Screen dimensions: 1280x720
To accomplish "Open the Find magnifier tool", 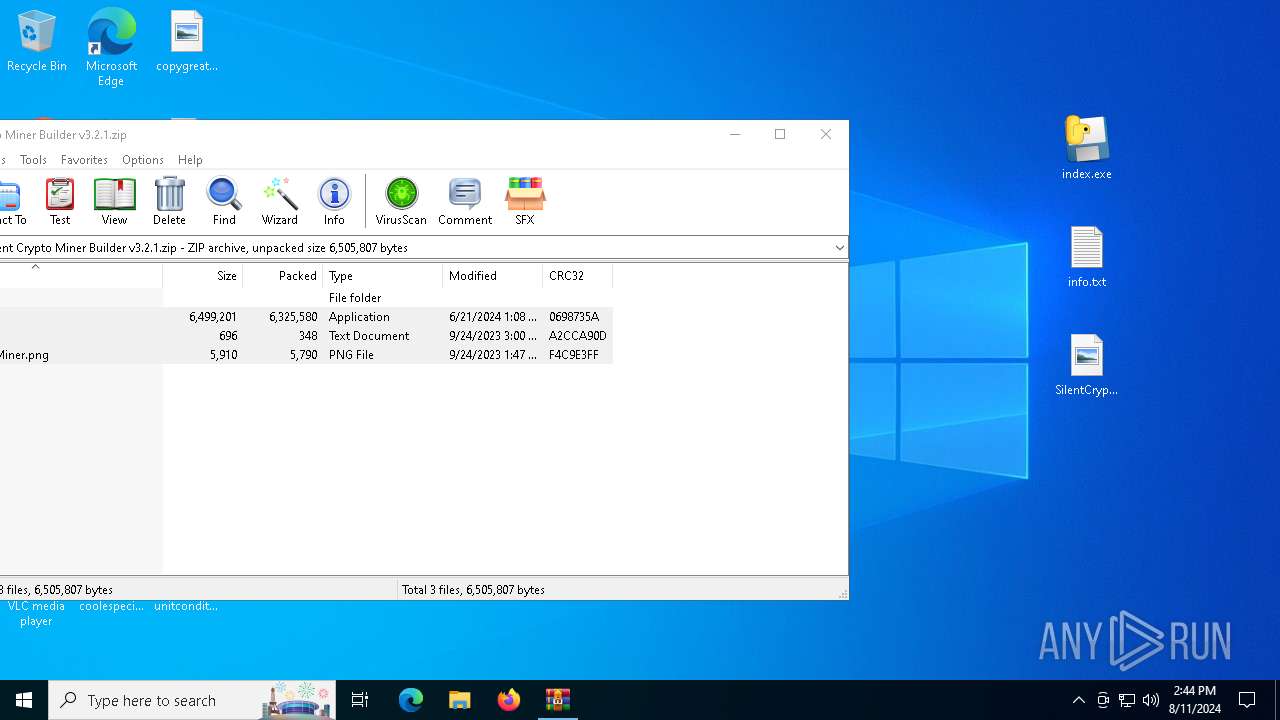I will point(224,201).
